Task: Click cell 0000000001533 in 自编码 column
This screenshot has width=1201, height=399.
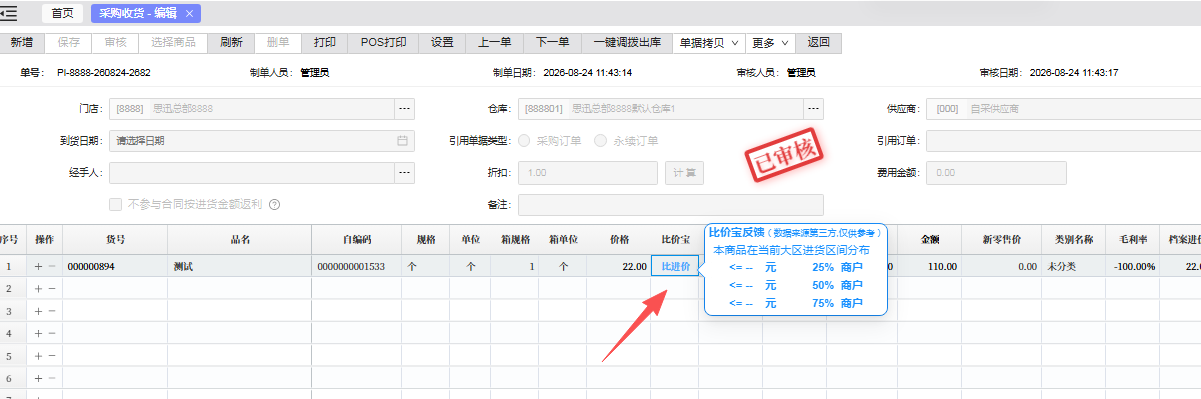Action: coord(356,267)
